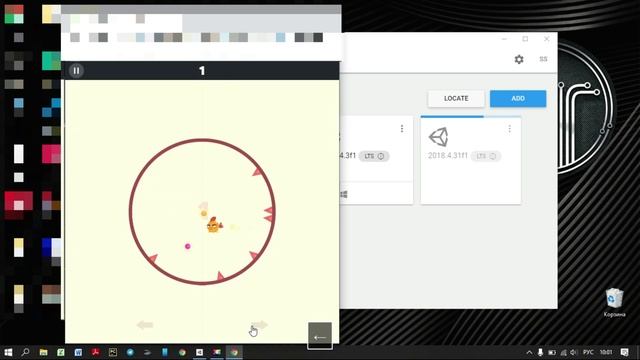Open the SS account menu in Unity Hub
The image size is (640, 360).
coord(543,59)
